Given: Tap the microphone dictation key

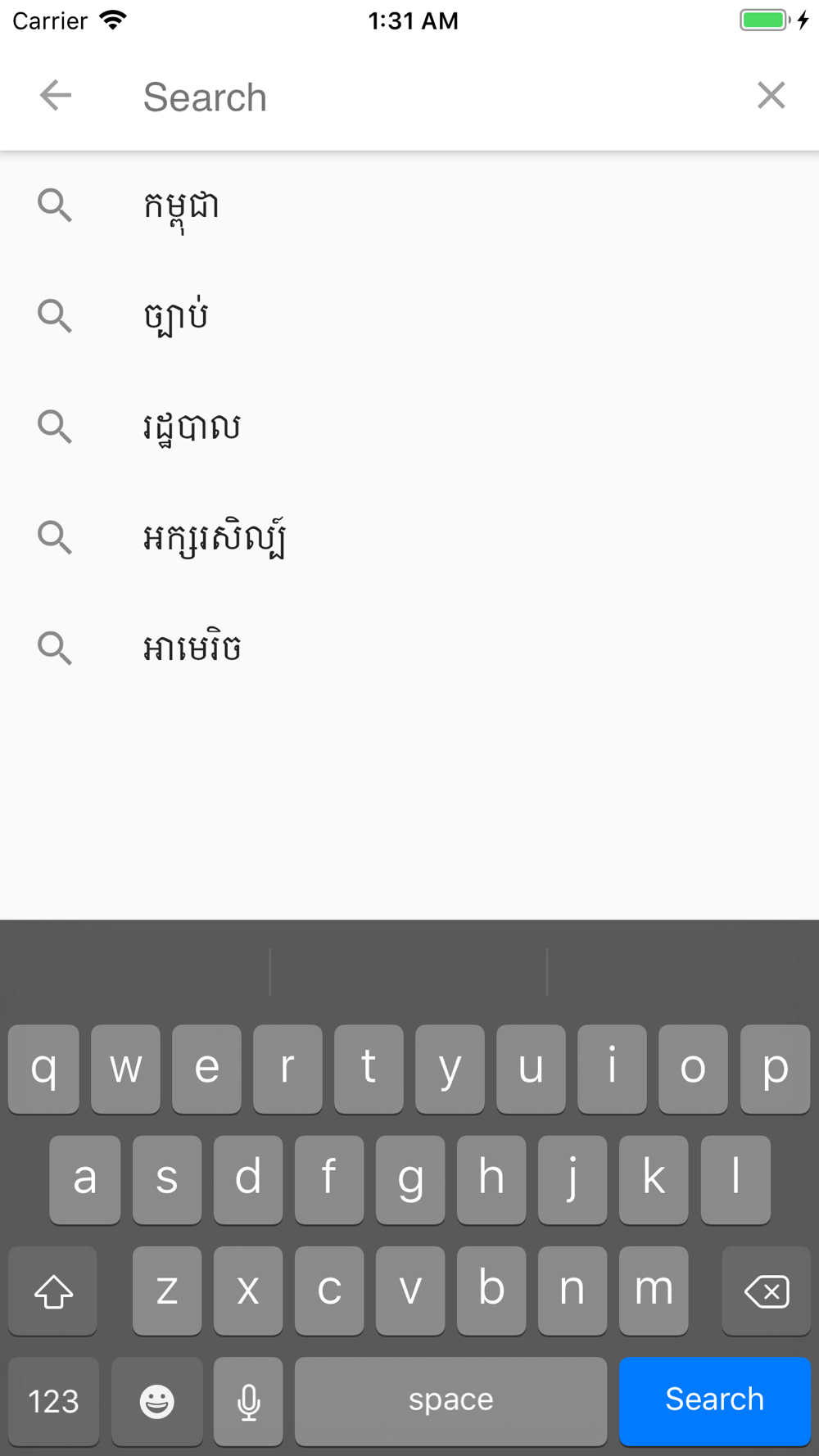Looking at the screenshot, I should pos(248,1401).
